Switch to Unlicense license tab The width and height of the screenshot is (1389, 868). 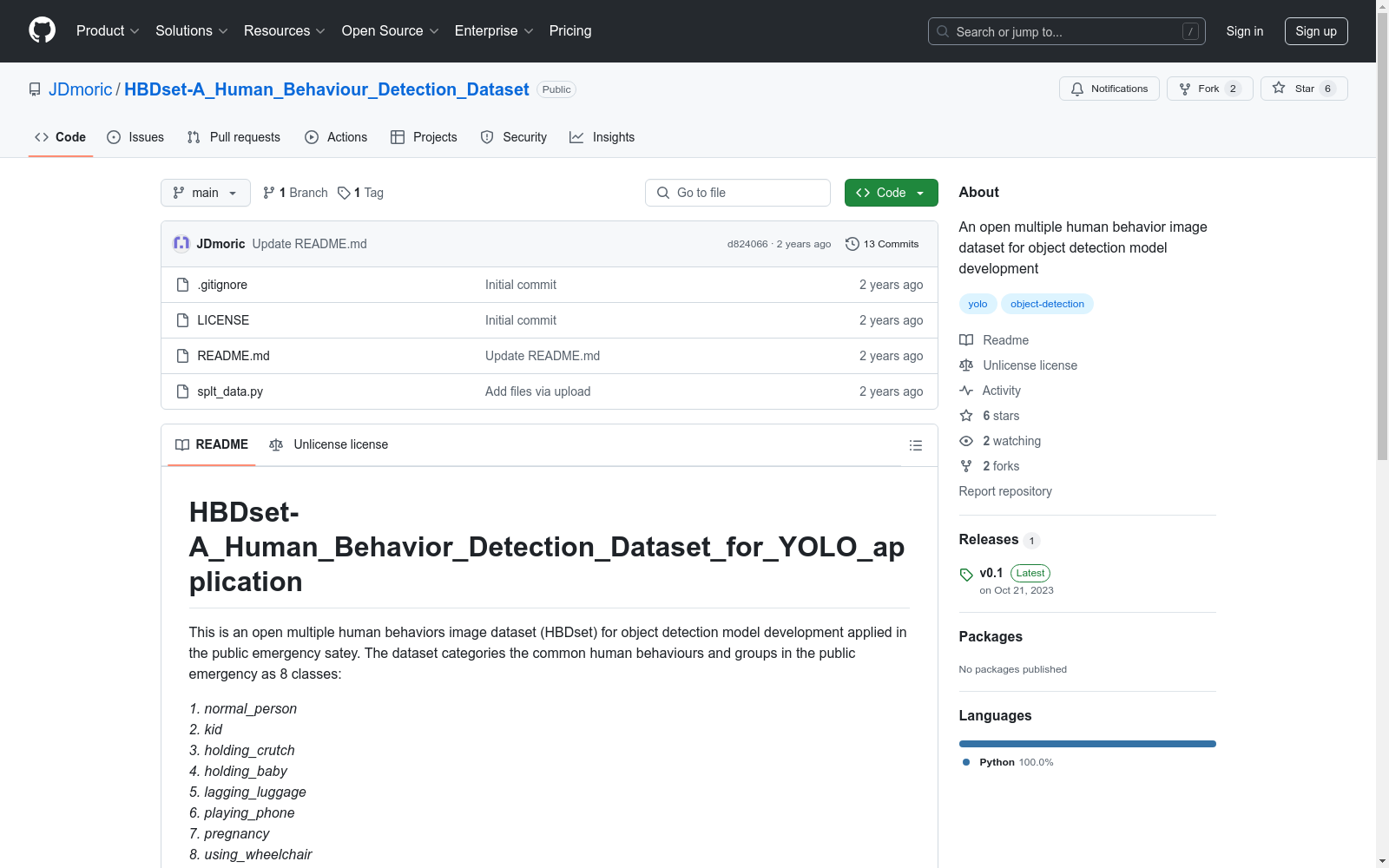click(x=329, y=444)
